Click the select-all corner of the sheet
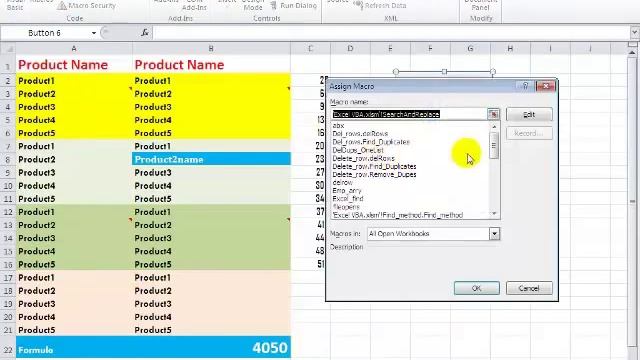This screenshot has height=360, width=640. click(8, 49)
